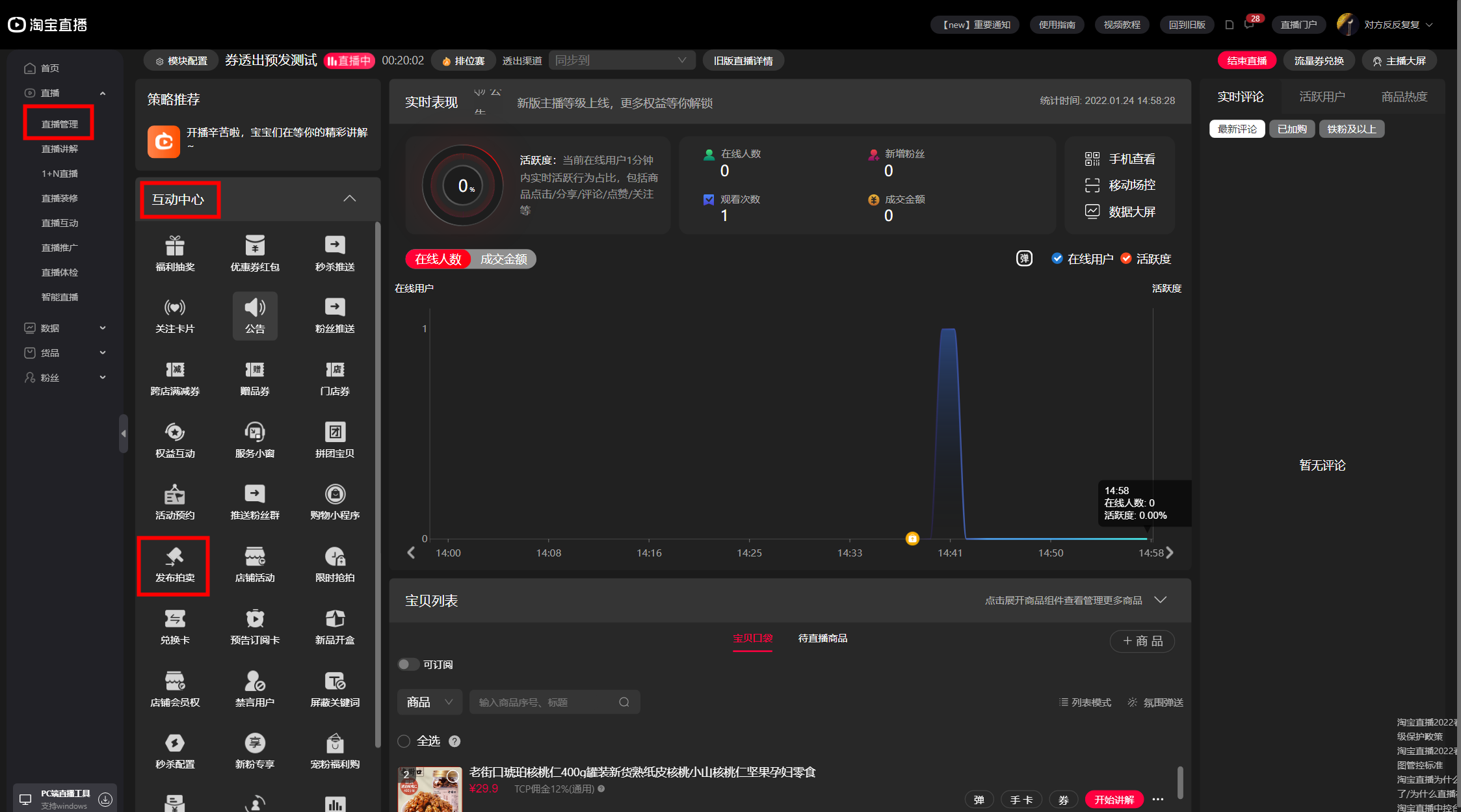This screenshot has height=812, width=1461.
Task: Click the + 商品 add product button
Action: pos(1142,641)
